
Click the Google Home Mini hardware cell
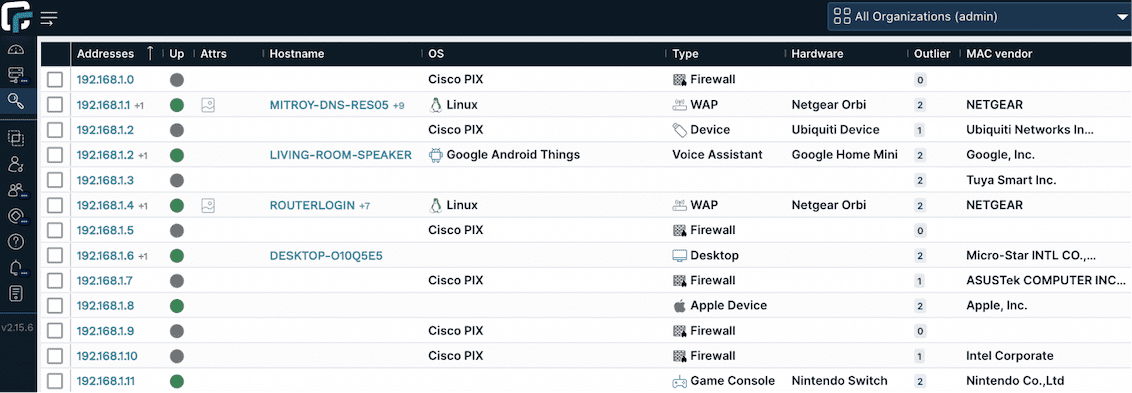[x=845, y=155]
